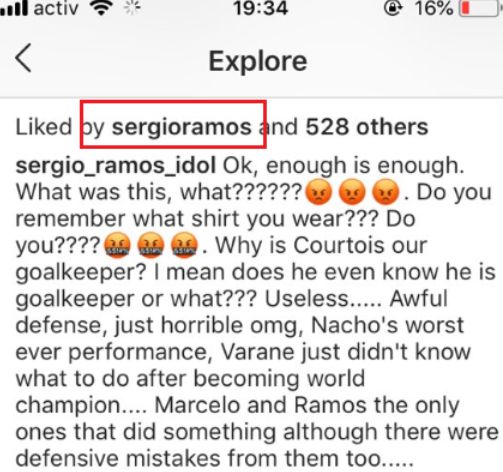Viewport: 503px width, 472px height.
Task: Tap the low battery indicator icon
Action: tap(480, 8)
